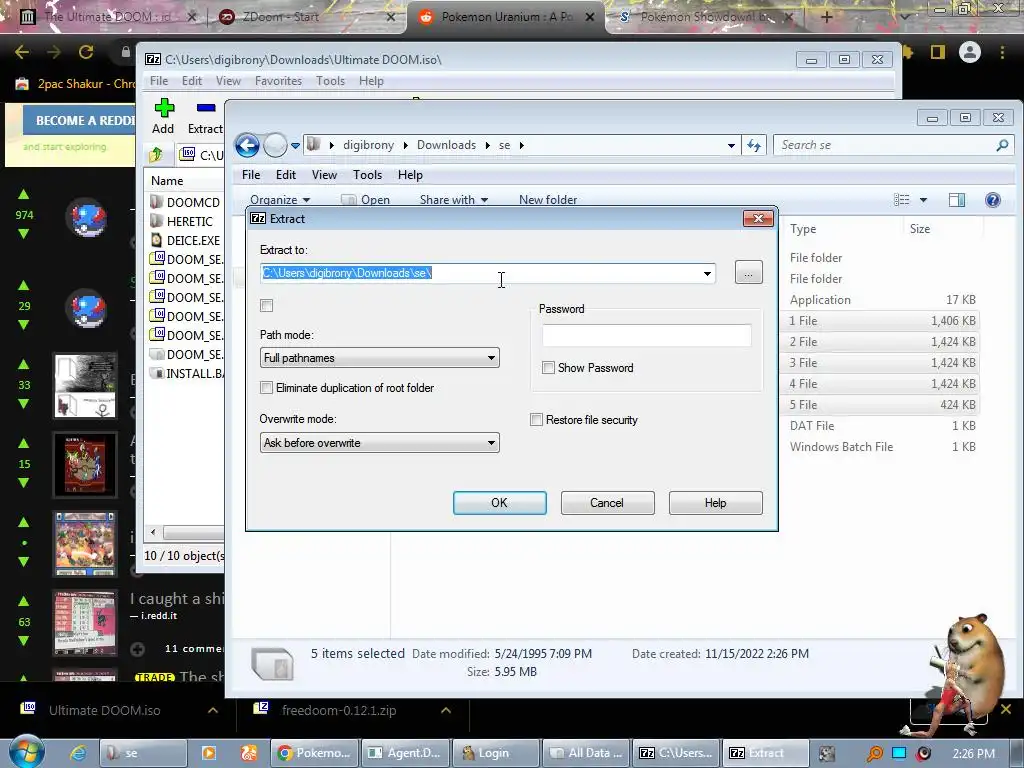
Task: Click Downloads in Explorer breadcrumb
Action: 446,145
